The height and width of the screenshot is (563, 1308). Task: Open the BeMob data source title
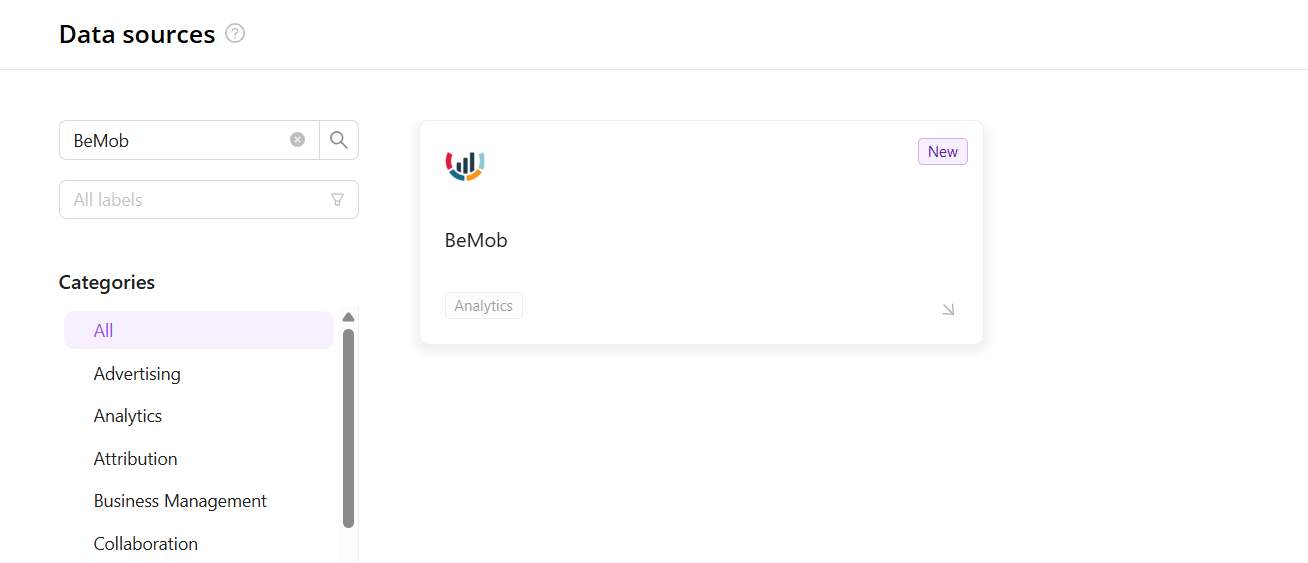[476, 241]
